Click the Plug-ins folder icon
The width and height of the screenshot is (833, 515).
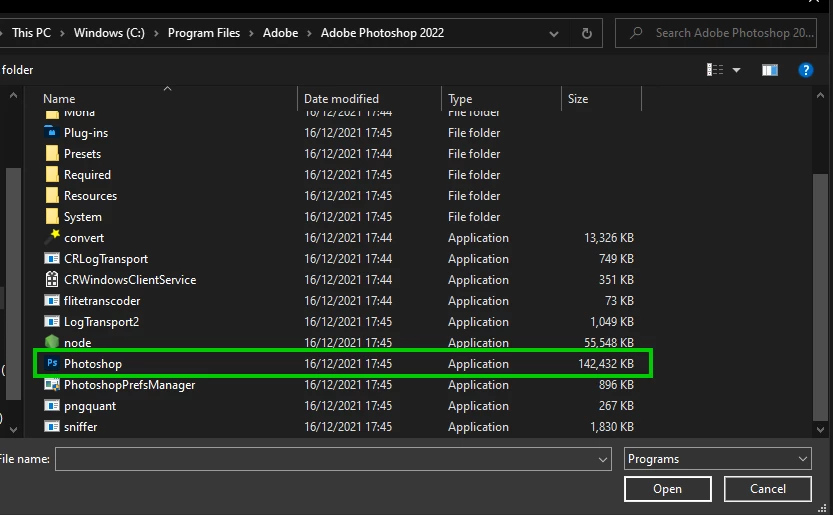(x=52, y=132)
